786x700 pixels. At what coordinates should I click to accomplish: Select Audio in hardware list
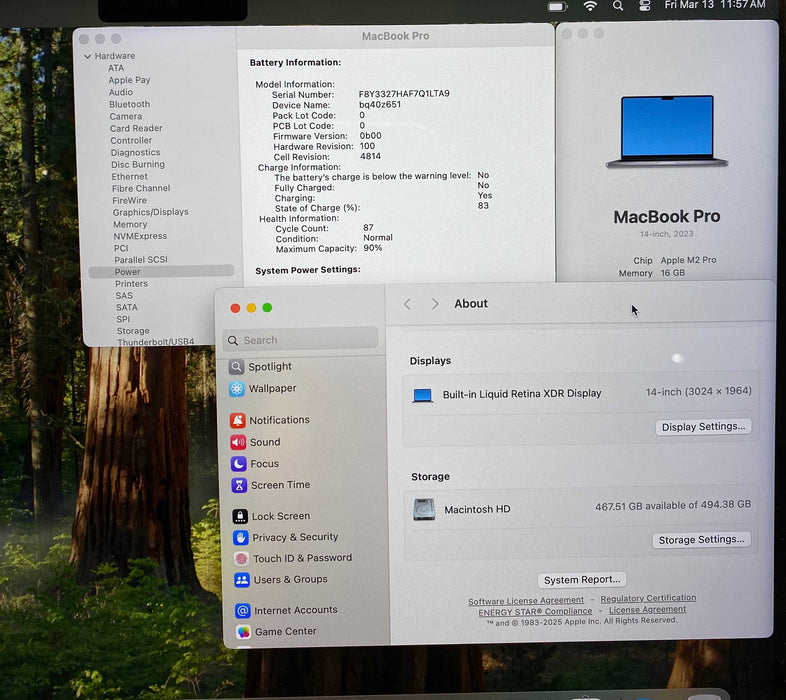coord(121,92)
